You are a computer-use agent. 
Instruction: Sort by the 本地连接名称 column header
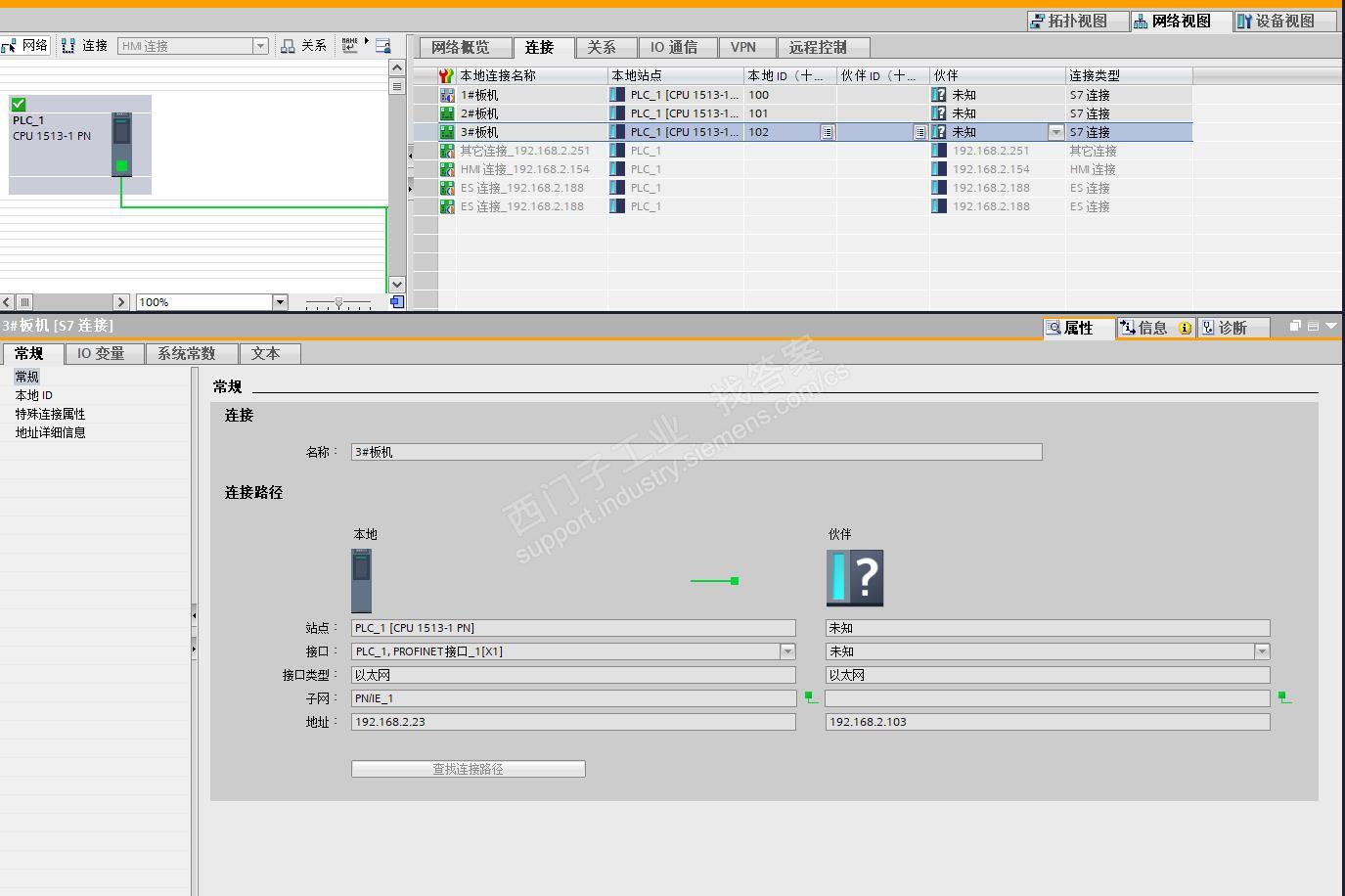tap(531, 75)
